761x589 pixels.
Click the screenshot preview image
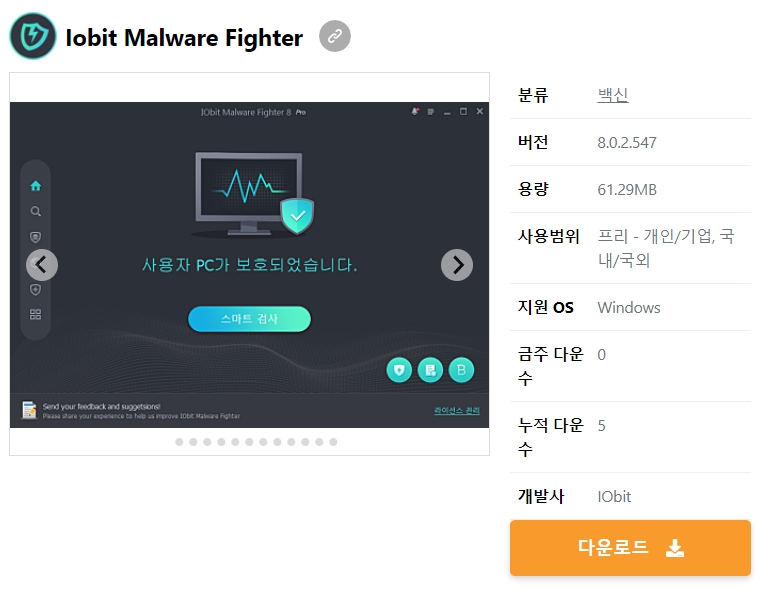coord(249,264)
